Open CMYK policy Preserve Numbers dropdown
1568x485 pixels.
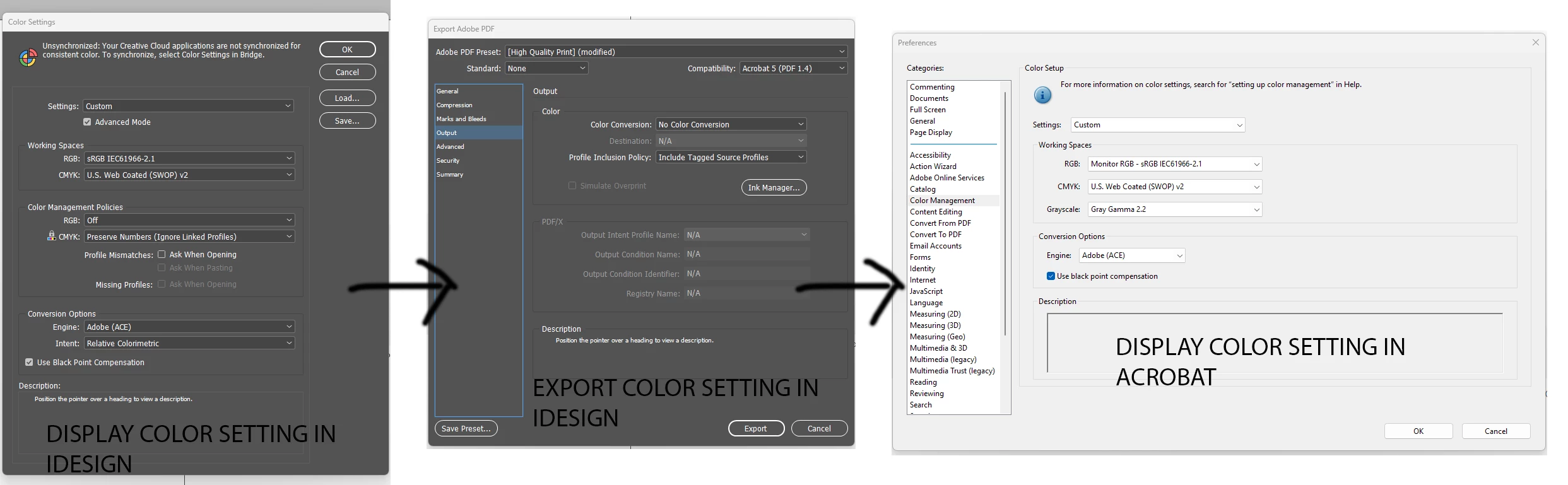click(189, 237)
